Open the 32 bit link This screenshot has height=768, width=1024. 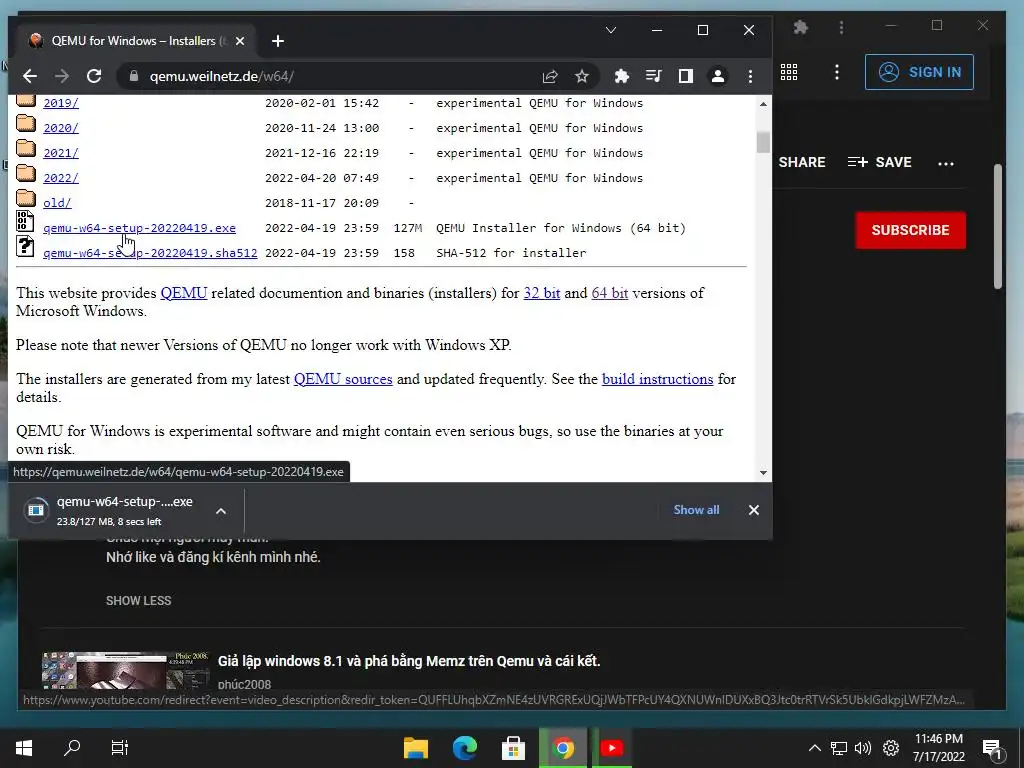pyautogui.click(x=541, y=293)
